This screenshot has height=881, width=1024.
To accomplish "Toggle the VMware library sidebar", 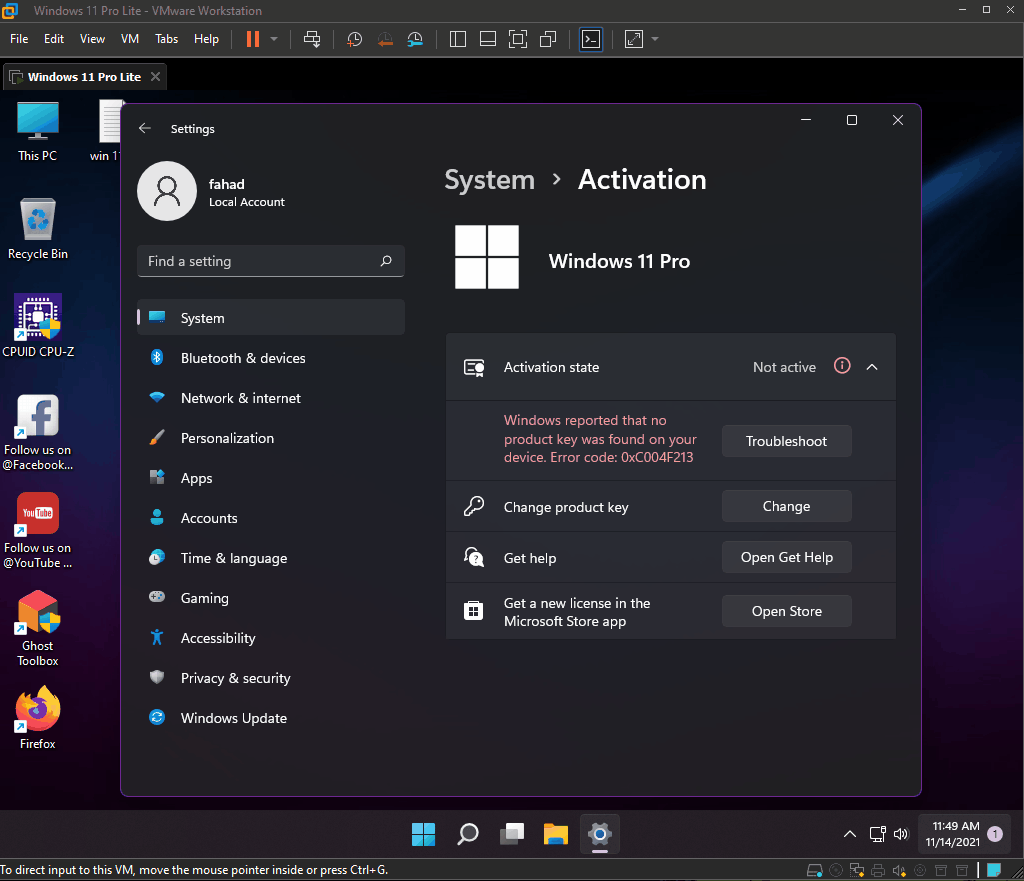I will (x=458, y=39).
